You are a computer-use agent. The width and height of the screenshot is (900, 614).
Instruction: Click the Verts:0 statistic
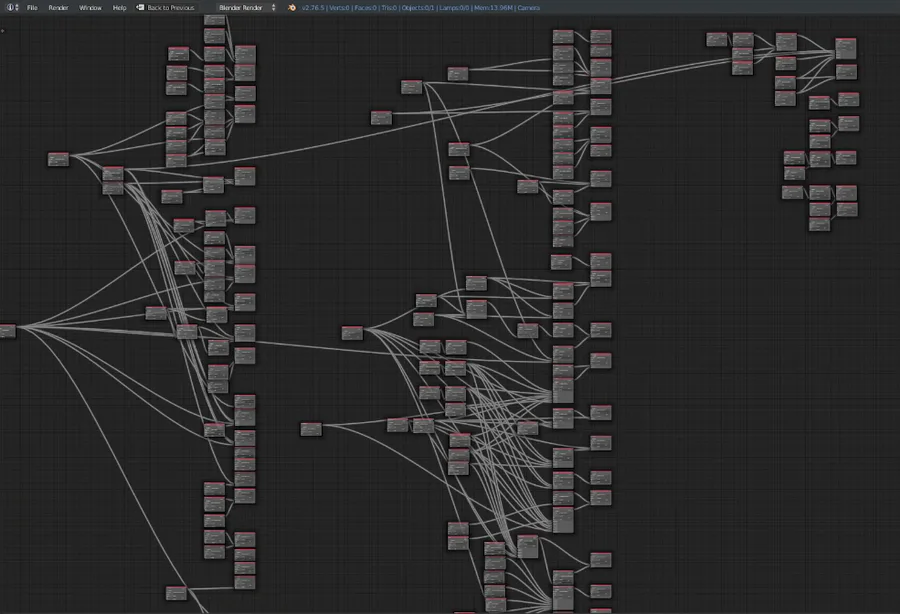pyautogui.click(x=339, y=7)
